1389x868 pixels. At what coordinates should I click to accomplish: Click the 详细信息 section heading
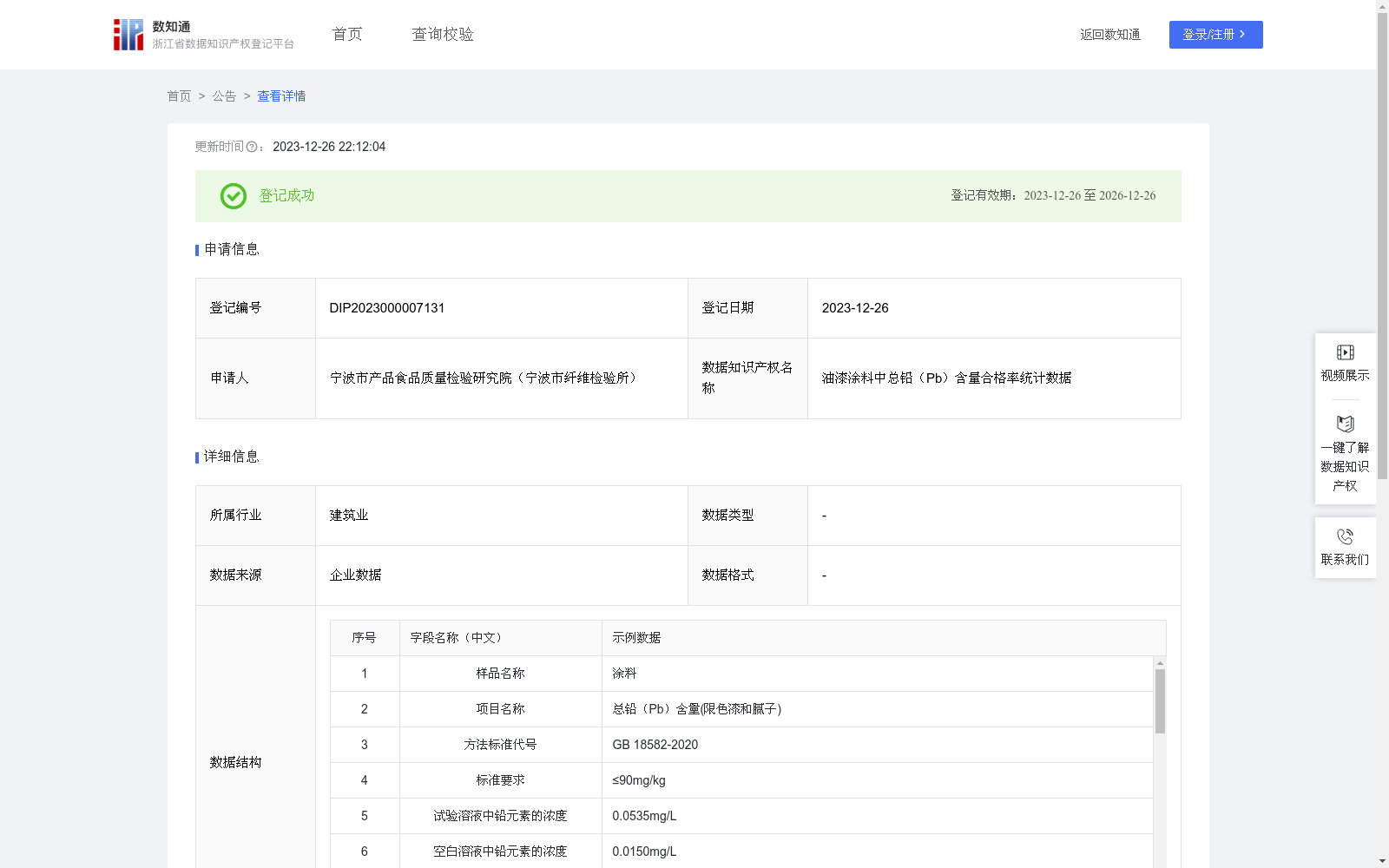232,457
